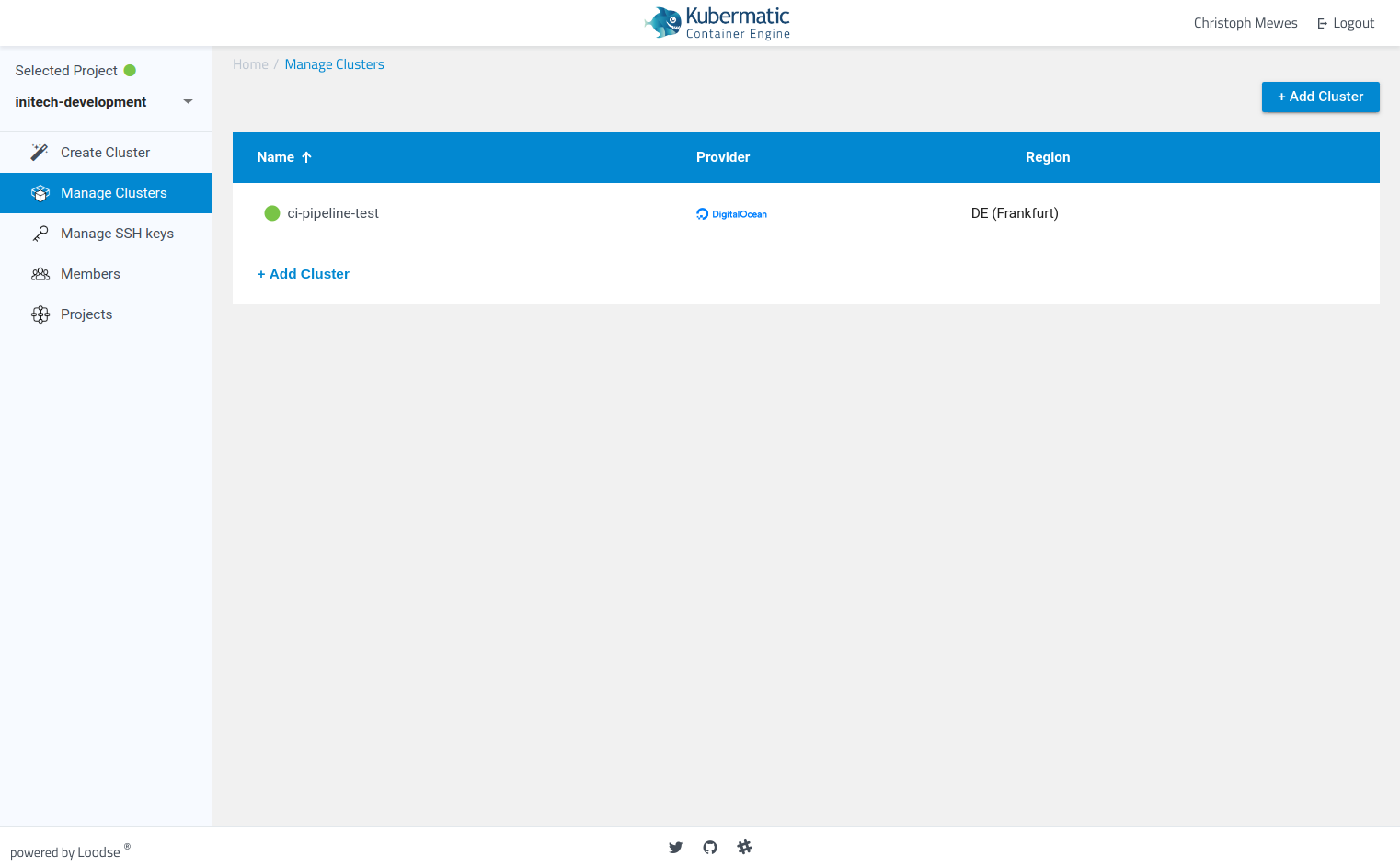The width and height of the screenshot is (1400, 867).
Task: Click the Manage SSH keys key icon
Action: [40, 234]
